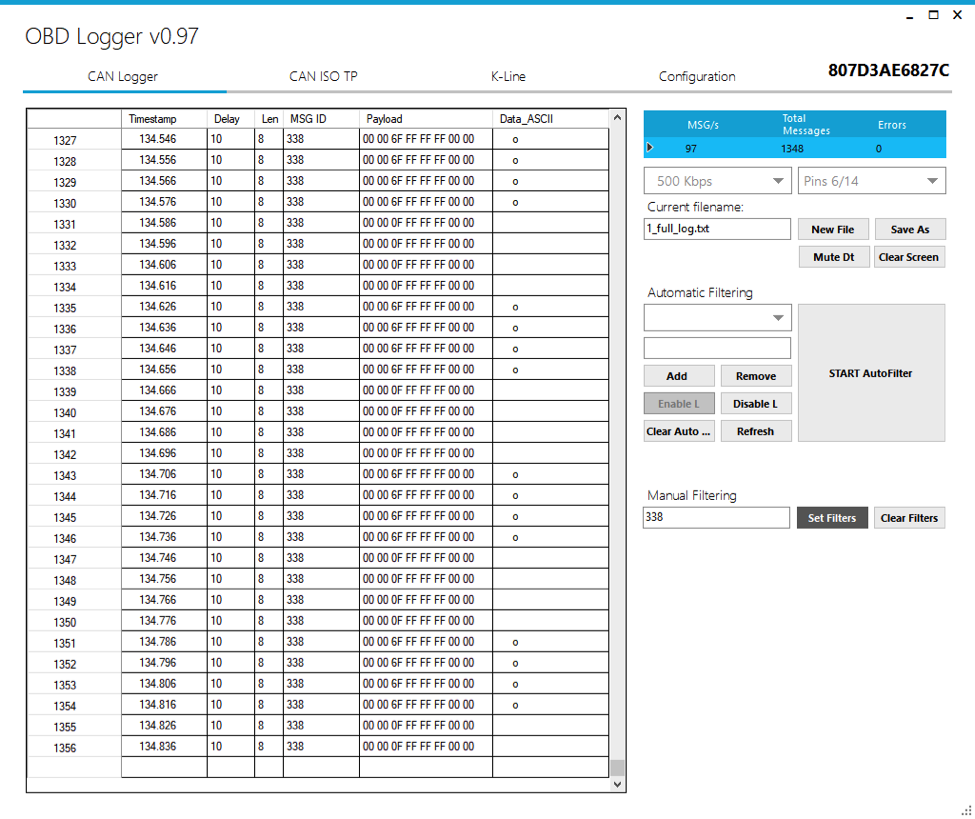
Task: Click the row pointer arrow in statistics grid
Action: click(650, 148)
